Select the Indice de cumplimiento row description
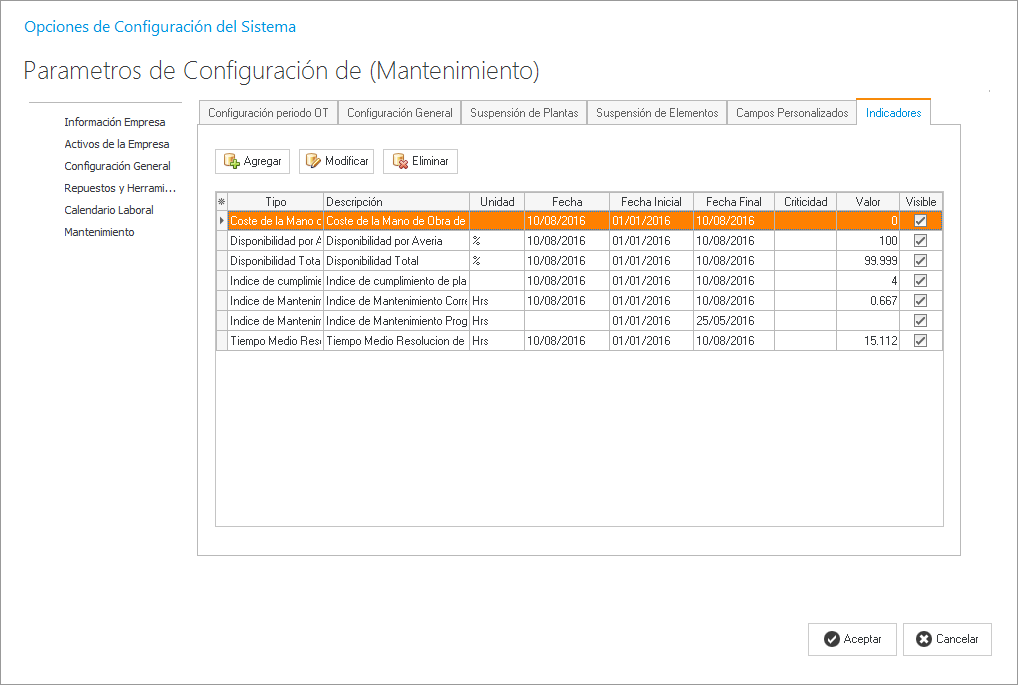Screen dimensions: 1018x685 (396, 281)
